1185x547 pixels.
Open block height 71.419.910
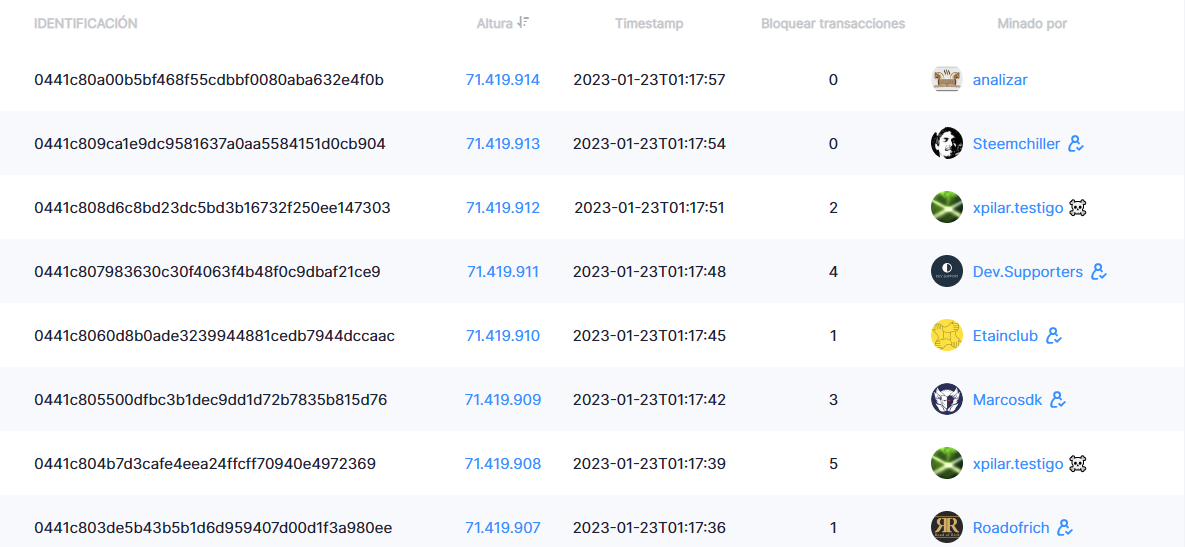[503, 335]
